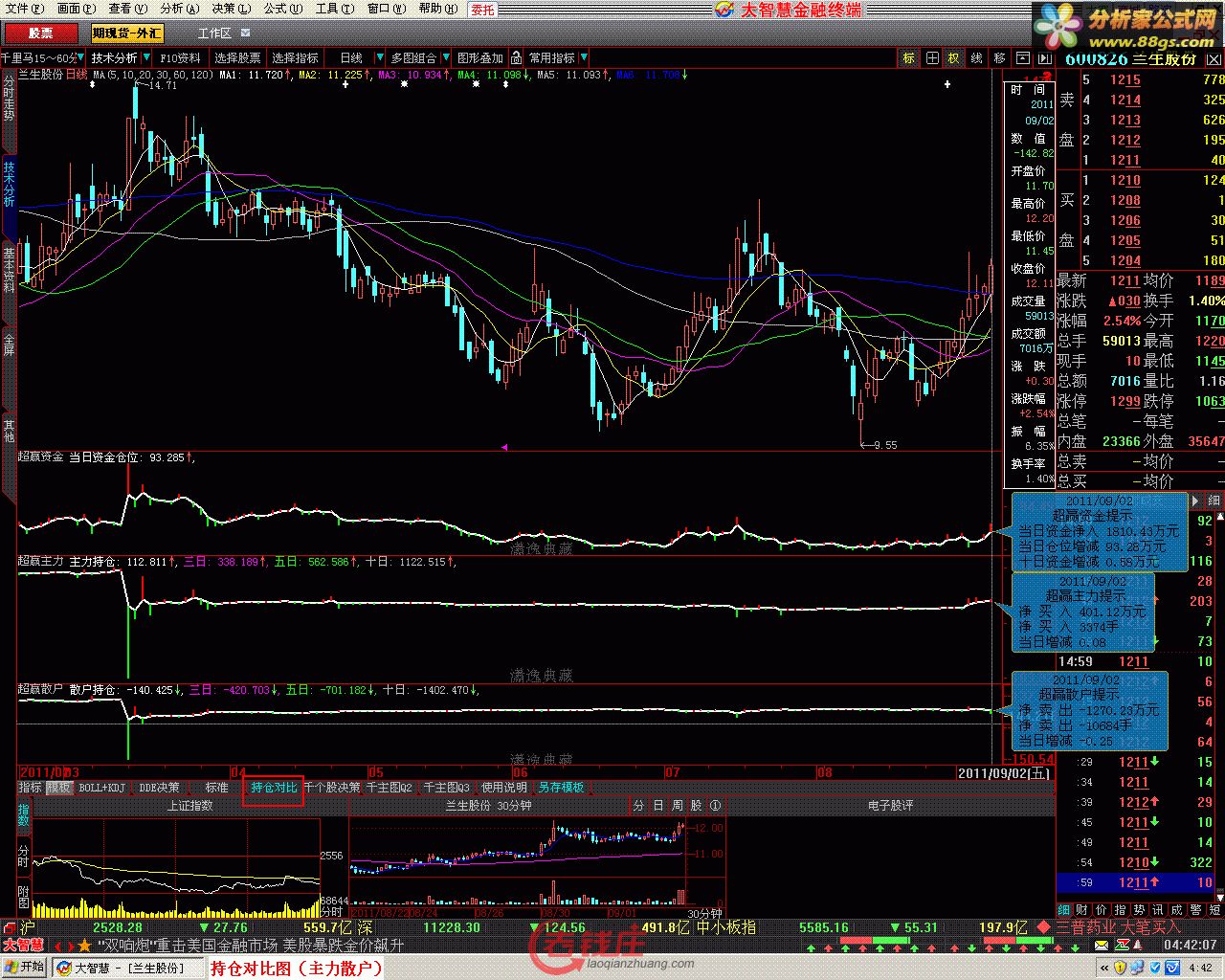Image resolution: width=1225 pixels, height=980 pixels.
Task: Switch to 周 weekly chart in mini panel
Action: tap(677, 806)
